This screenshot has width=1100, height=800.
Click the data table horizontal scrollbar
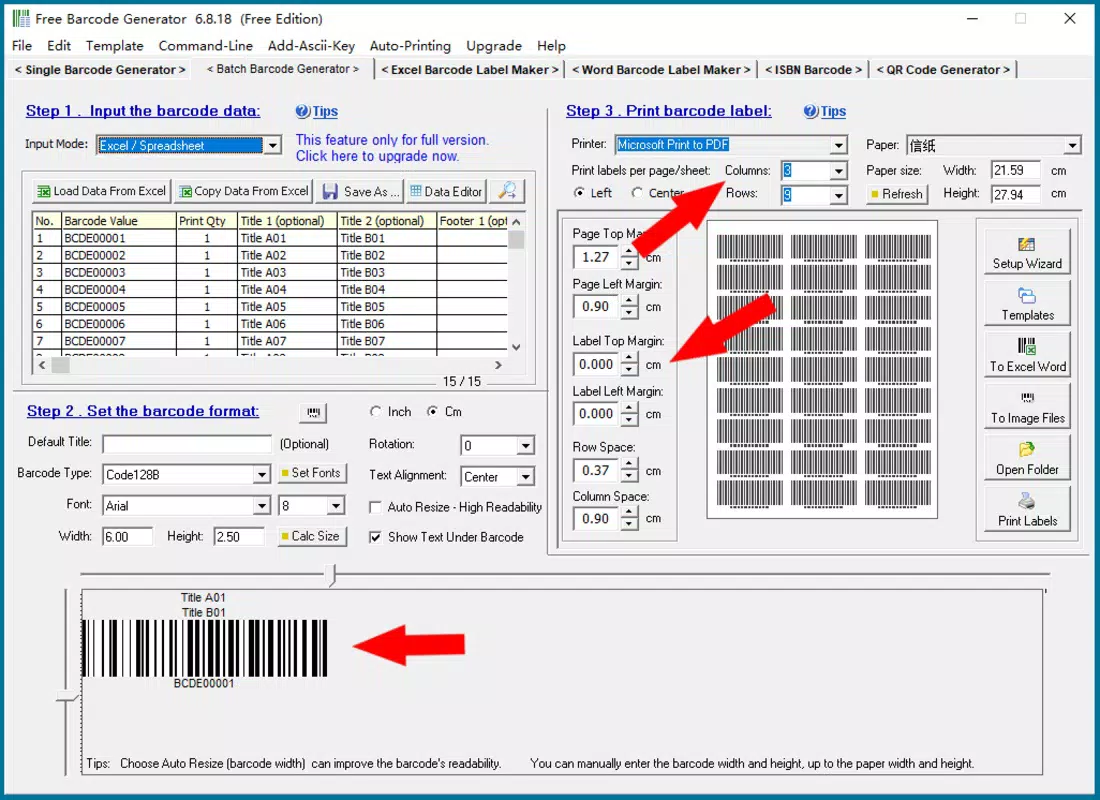270,365
